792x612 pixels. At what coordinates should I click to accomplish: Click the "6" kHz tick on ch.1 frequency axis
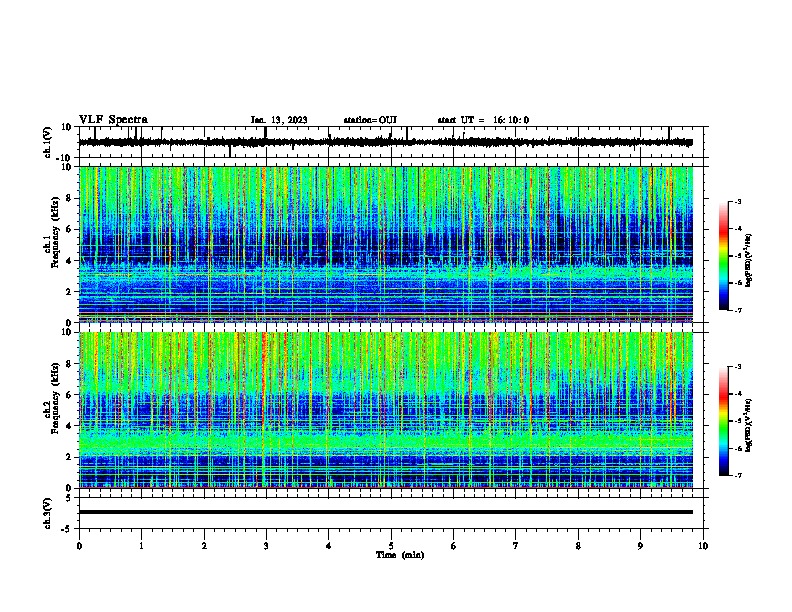[70, 229]
